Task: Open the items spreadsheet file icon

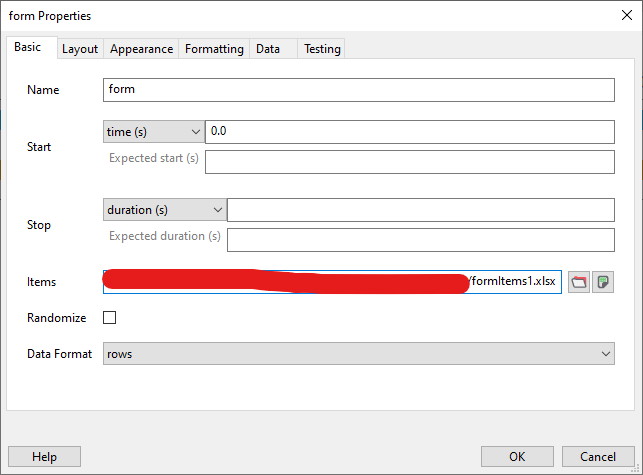Action: point(602,282)
